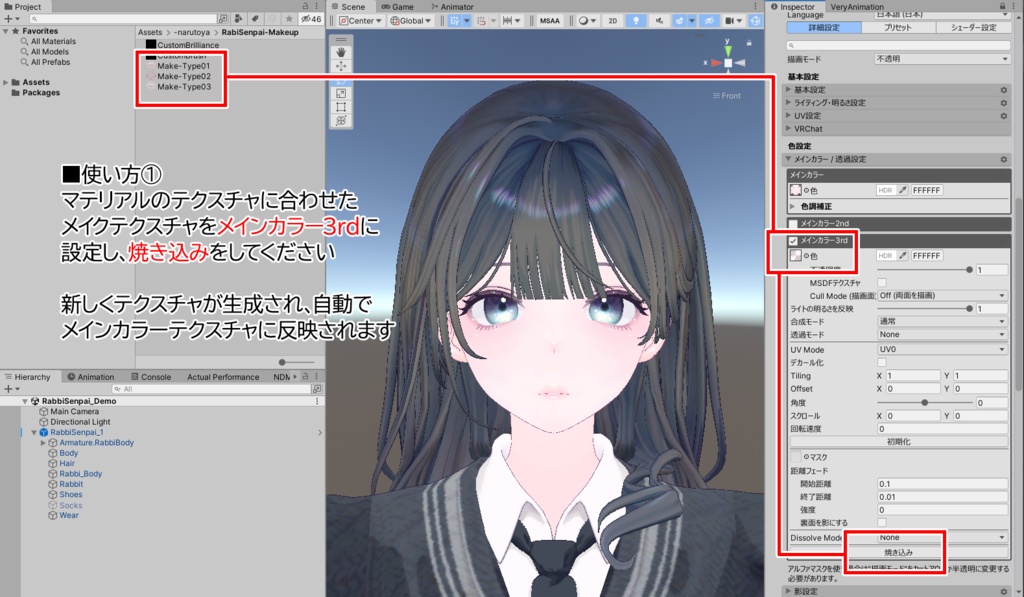Click the メインカラー main texture swatch
The height and width of the screenshot is (597, 1024).
point(795,190)
